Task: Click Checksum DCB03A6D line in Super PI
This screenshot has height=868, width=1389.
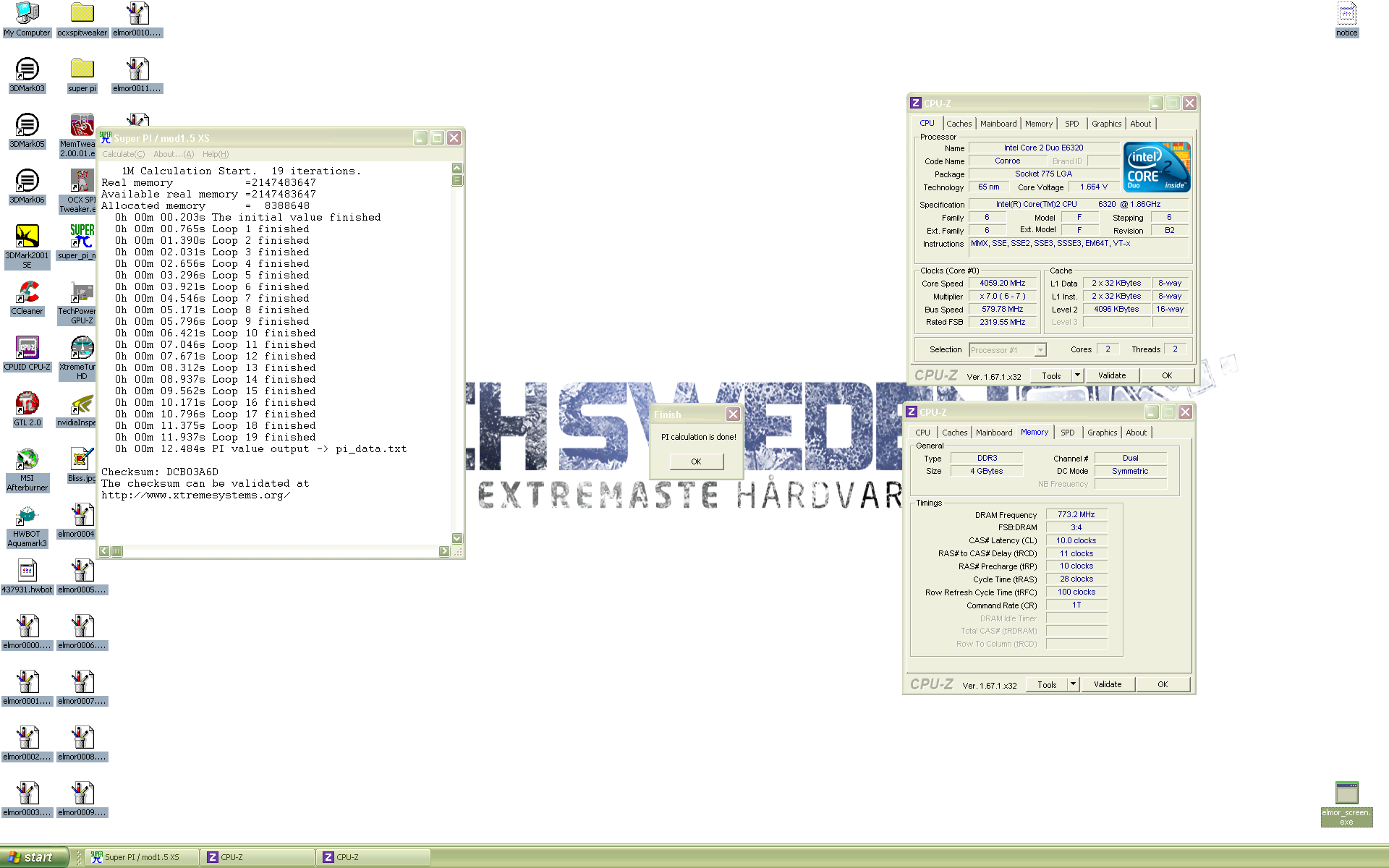Action: tap(160, 472)
